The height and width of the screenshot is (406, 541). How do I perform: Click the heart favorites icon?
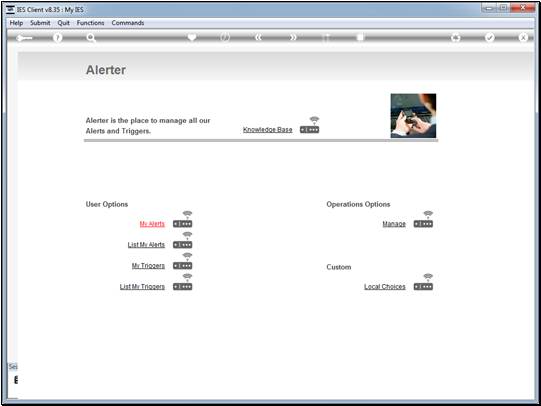coord(192,37)
